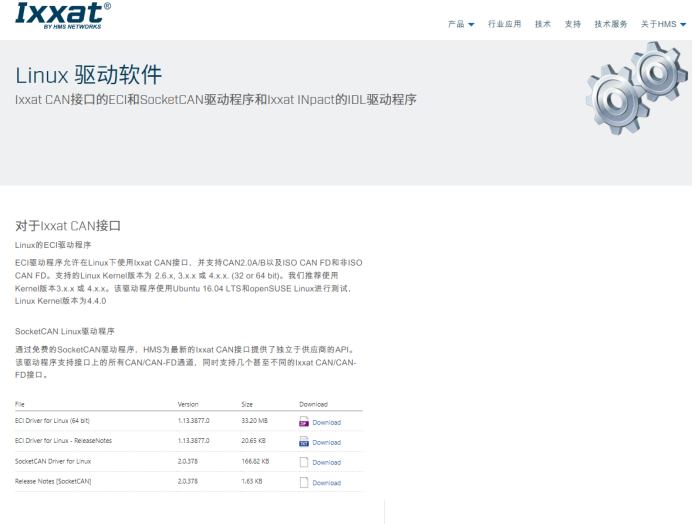
Task: Go to the 技术 menu item
Action: (543, 24)
